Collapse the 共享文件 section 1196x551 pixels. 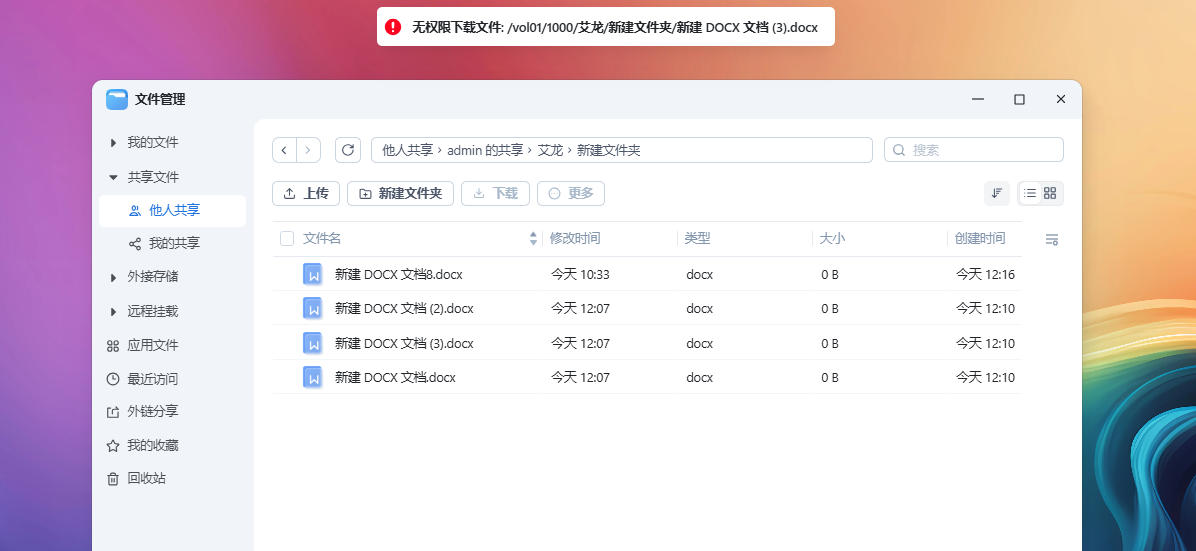coord(113,177)
